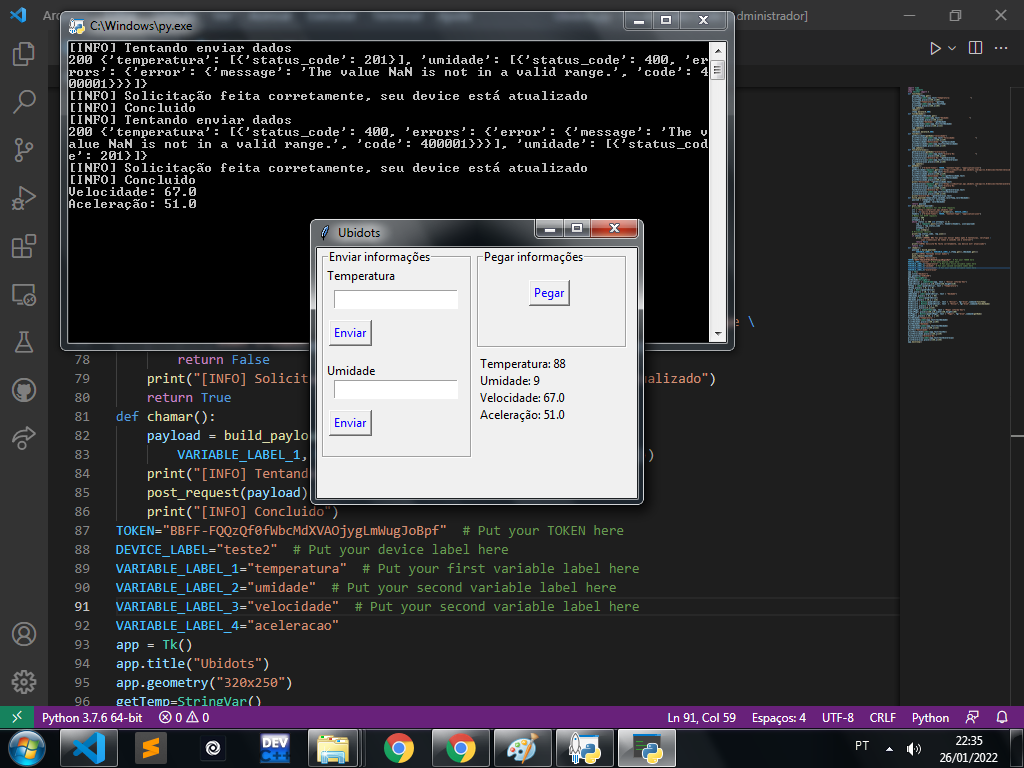
Task: Show errors and warnings count panel
Action: [x=184, y=717]
